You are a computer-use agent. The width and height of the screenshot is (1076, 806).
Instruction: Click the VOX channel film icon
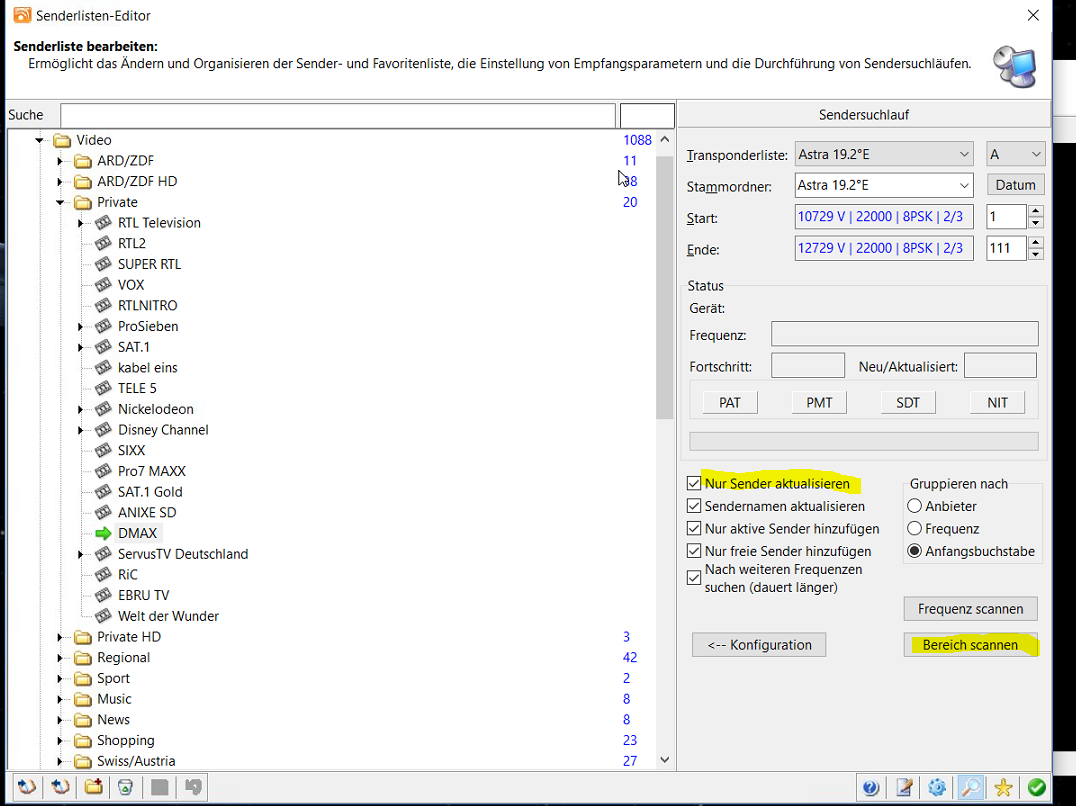point(103,285)
